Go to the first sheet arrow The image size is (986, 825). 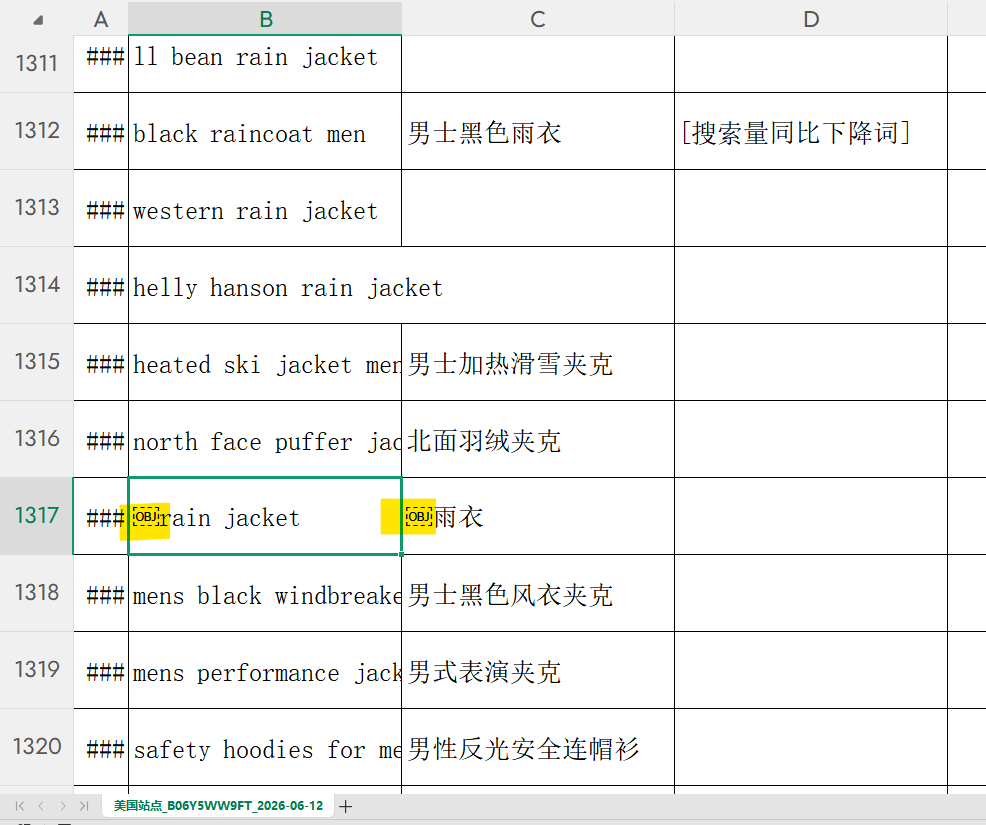19,806
